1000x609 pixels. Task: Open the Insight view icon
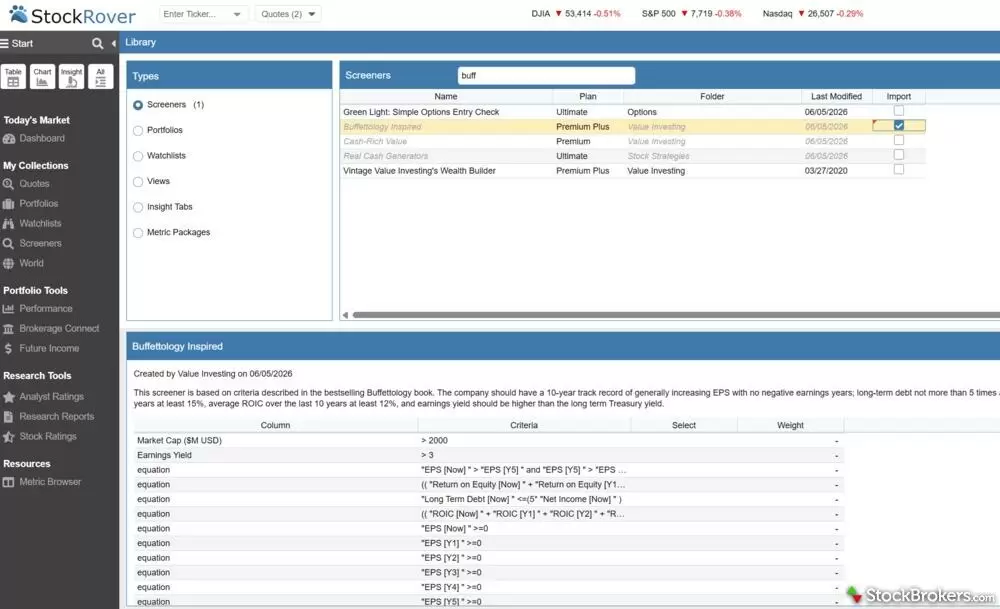[x=71, y=77]
